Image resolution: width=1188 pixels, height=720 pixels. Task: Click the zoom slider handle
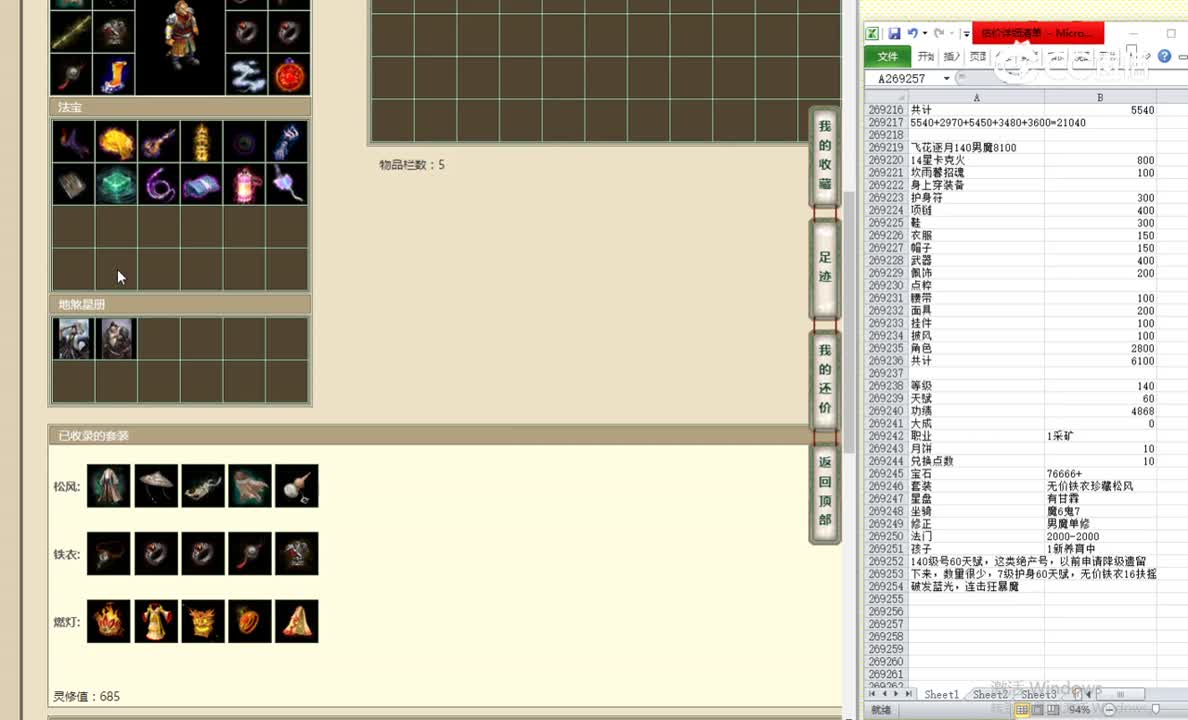pyautogui.click(x=1155, y=710)
